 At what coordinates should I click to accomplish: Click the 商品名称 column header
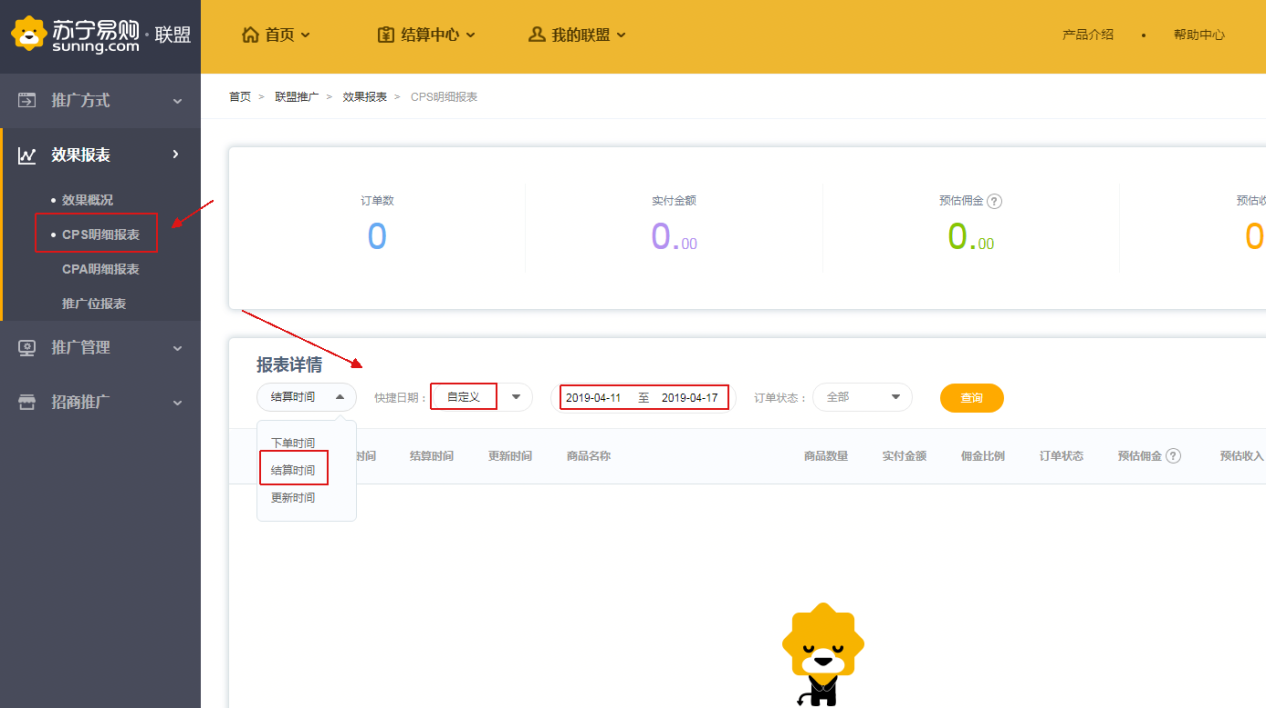click(x=589, y=456)
